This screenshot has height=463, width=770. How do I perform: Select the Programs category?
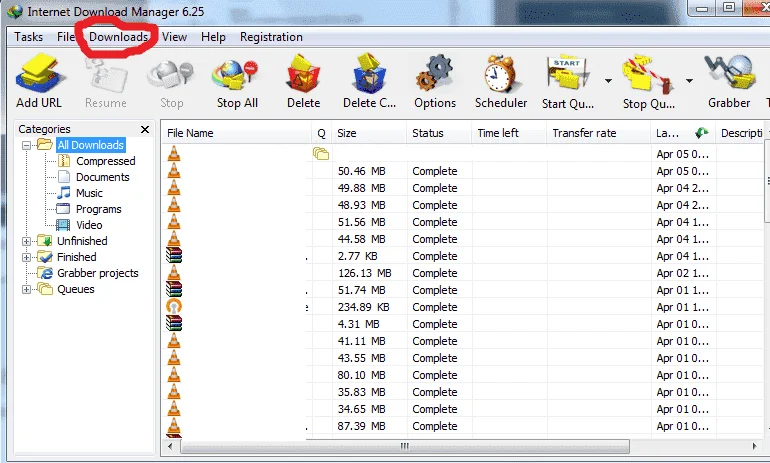point(98,209)
